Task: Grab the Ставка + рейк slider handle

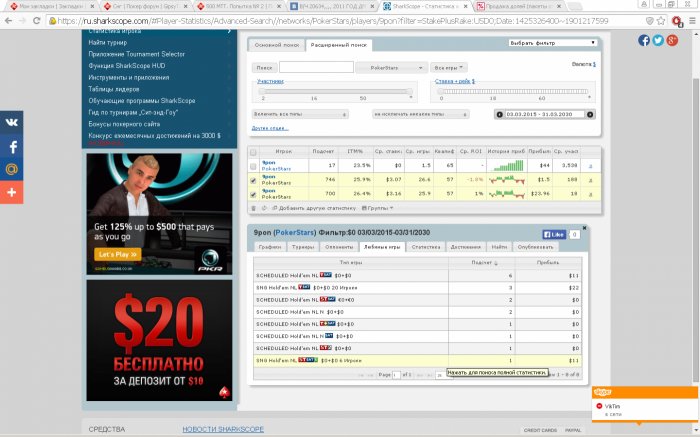Action: click(441, 91)
